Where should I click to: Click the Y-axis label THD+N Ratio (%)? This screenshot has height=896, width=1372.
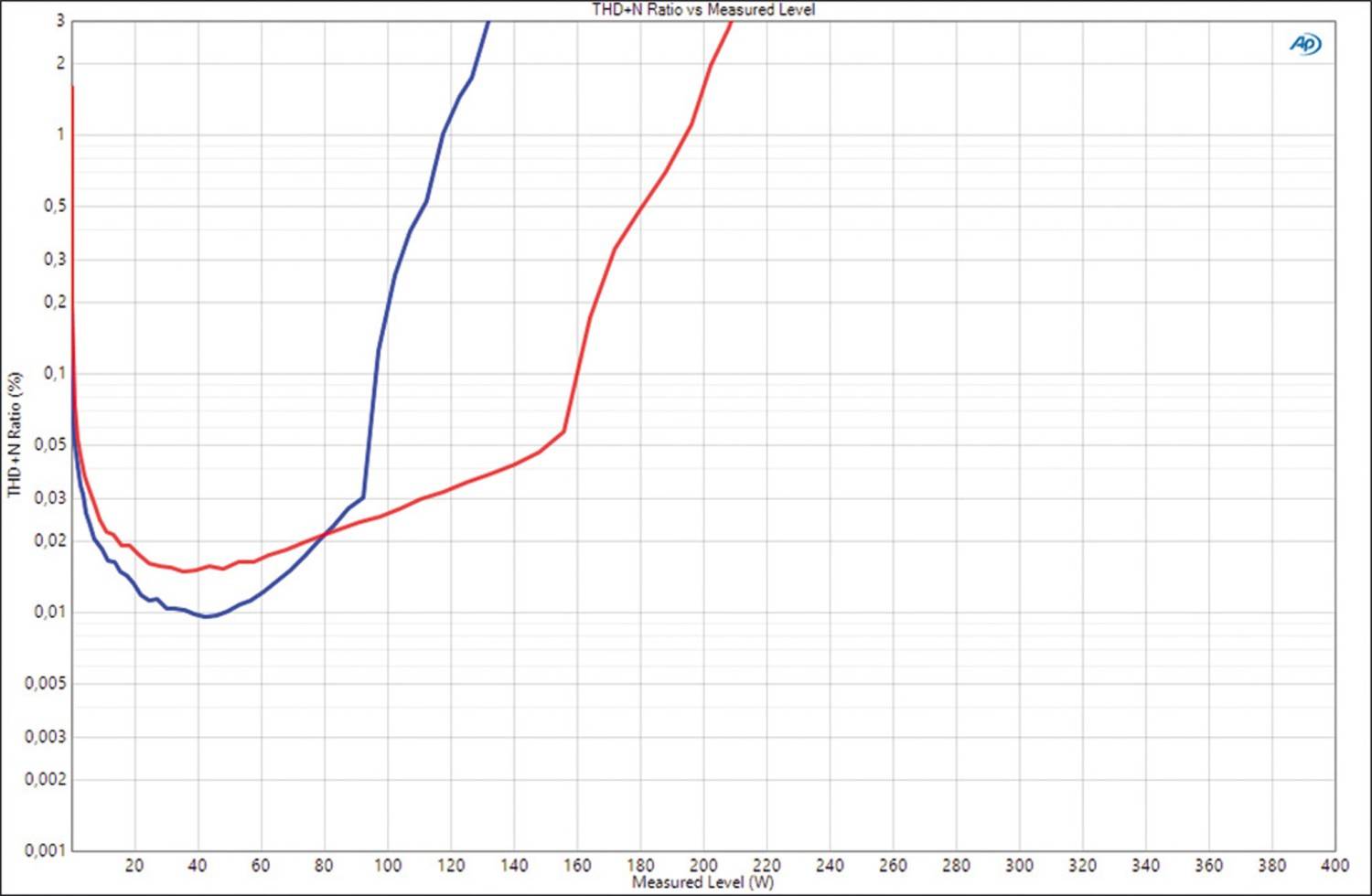click(x=15, y=434)
